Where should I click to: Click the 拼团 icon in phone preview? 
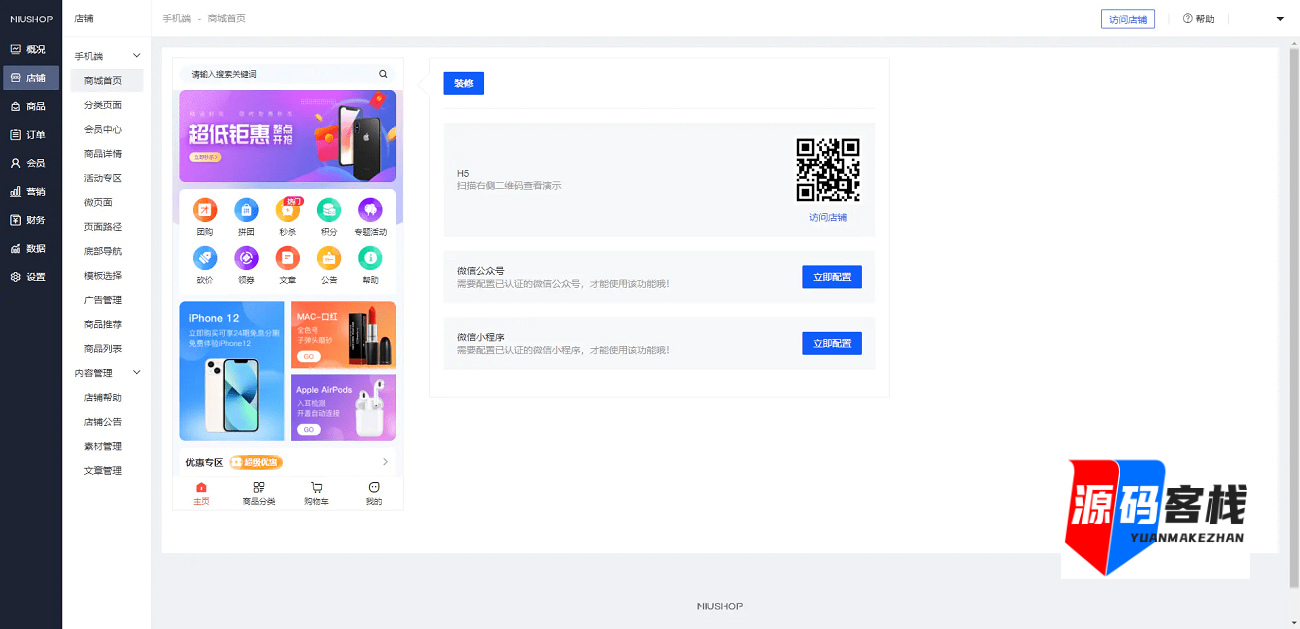tap(246, 210)
